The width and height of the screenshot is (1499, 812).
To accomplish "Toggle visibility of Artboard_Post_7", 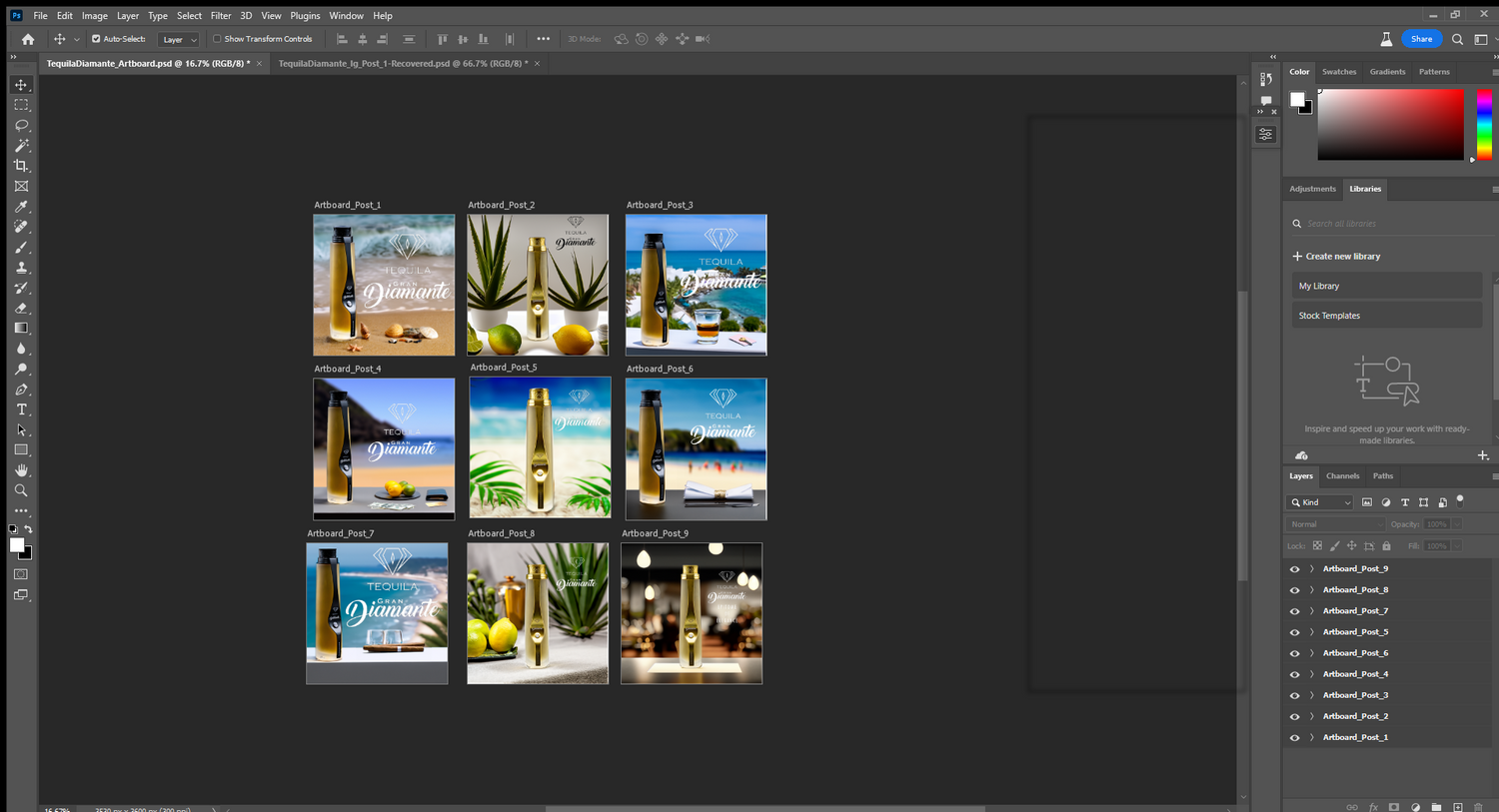I will tap(1294, 611).
